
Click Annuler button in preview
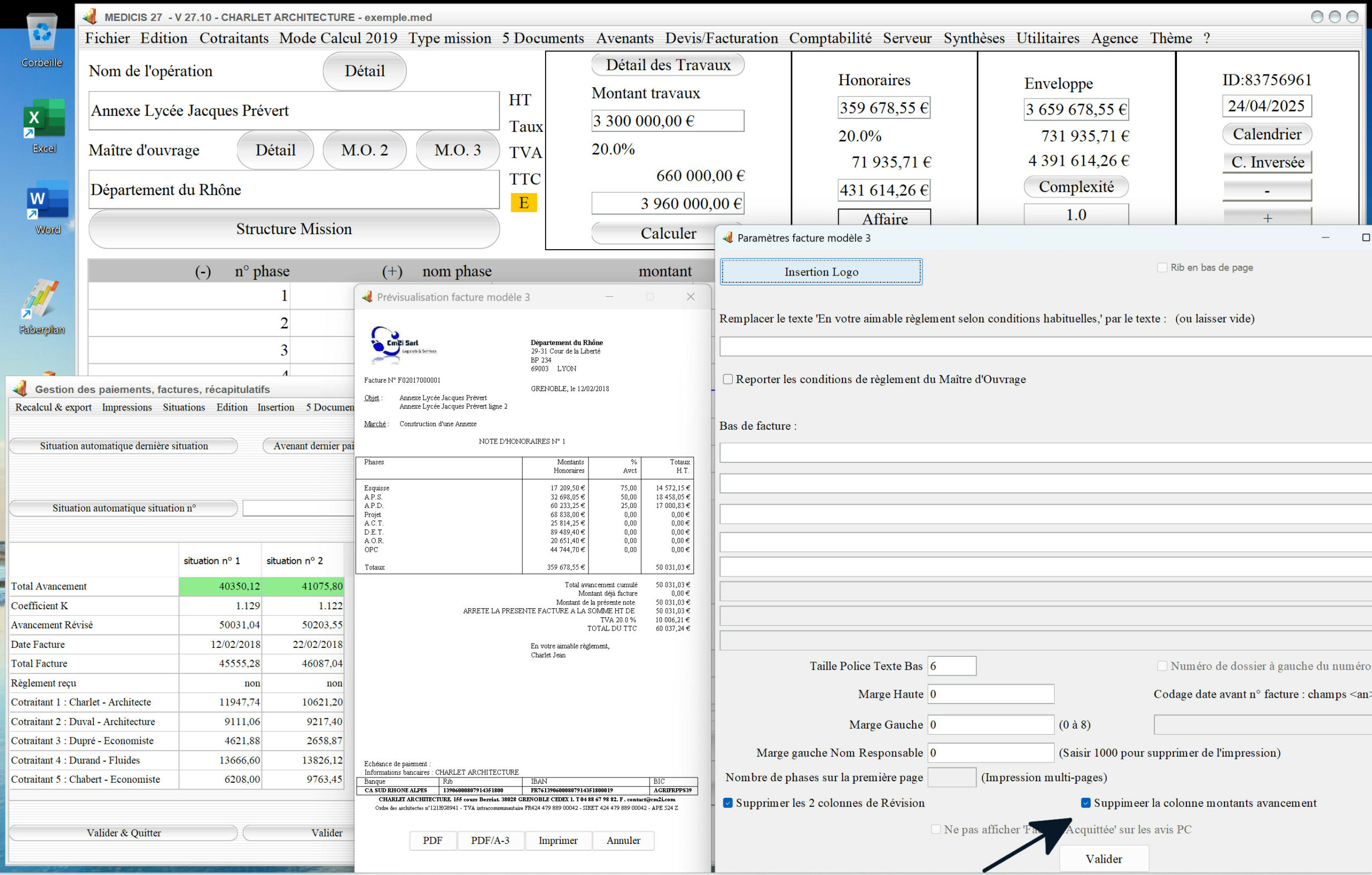tap(623, 840)
